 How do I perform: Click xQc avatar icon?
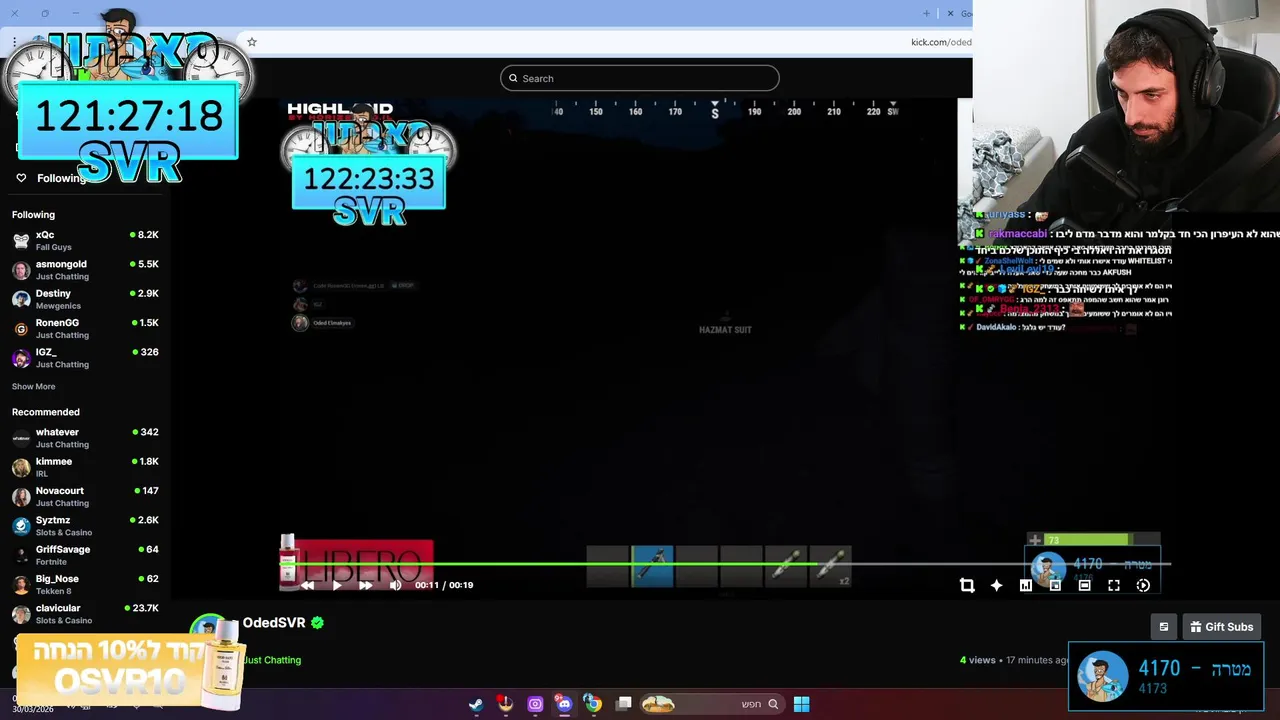21,241
